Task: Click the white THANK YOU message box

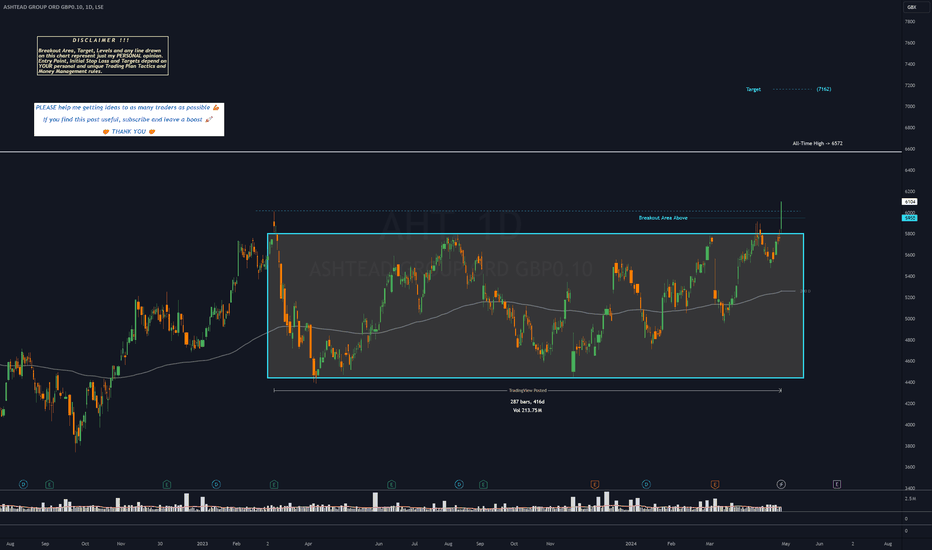Action: click(129, 120)
